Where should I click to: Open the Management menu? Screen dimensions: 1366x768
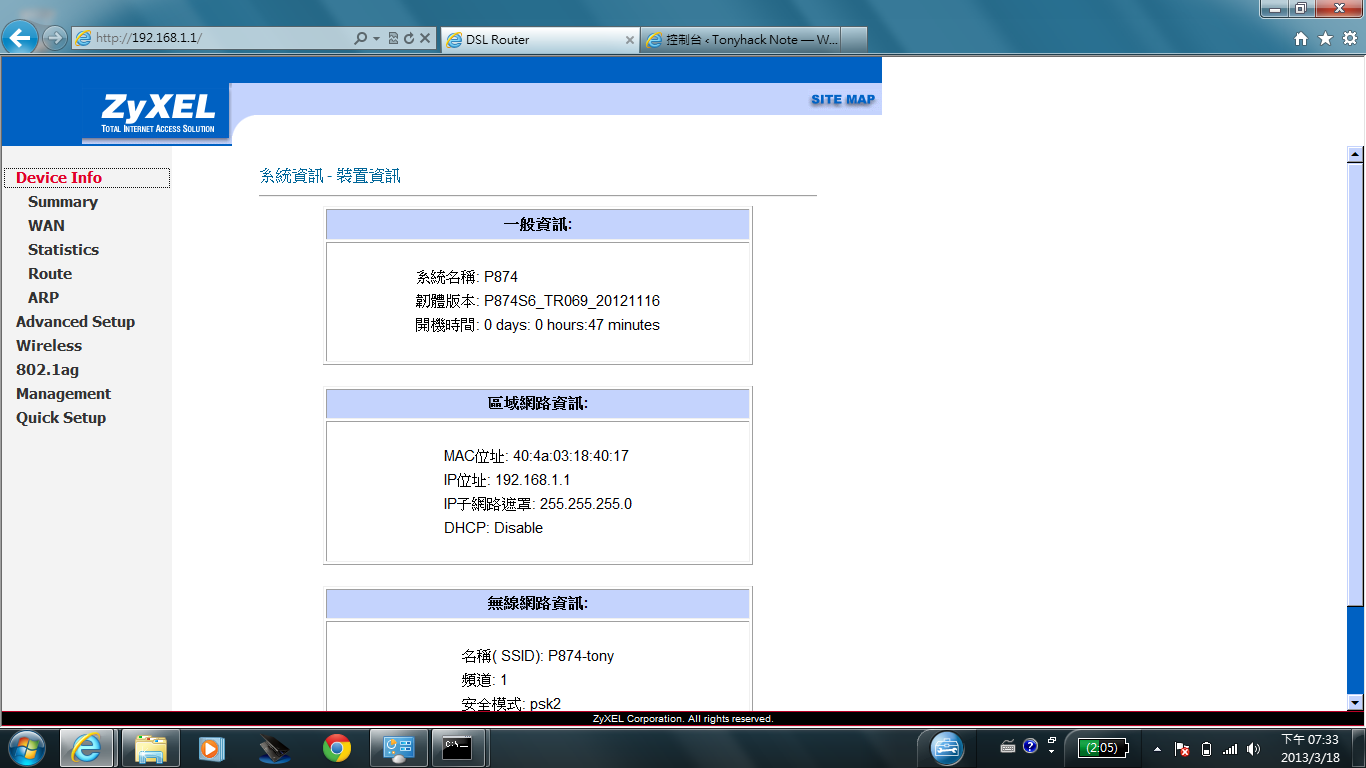pyautogui.click(x=63, y=394)
